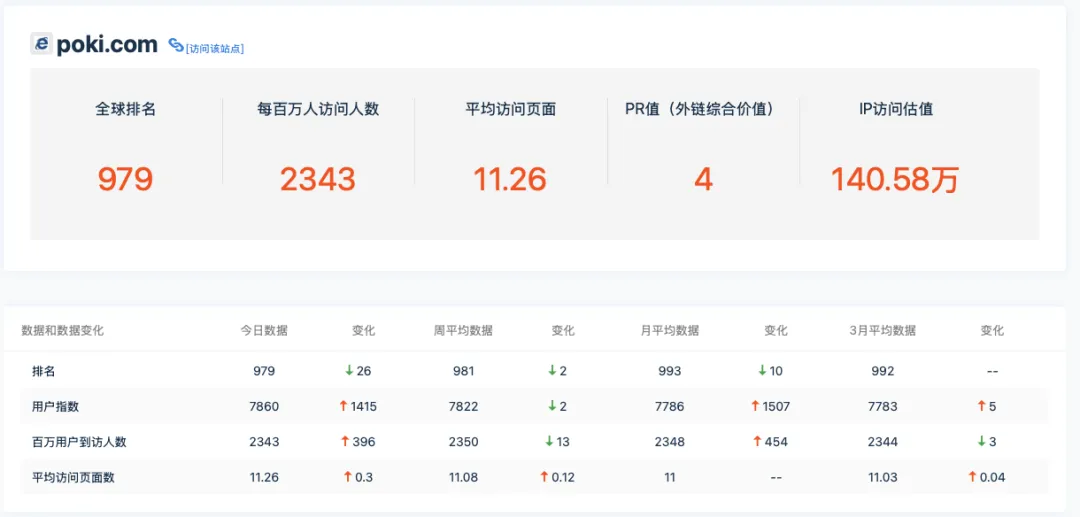The image size is (1080, 517).
Task: Click the large 11.26 pages value
Action: click(x=510, y=180)
